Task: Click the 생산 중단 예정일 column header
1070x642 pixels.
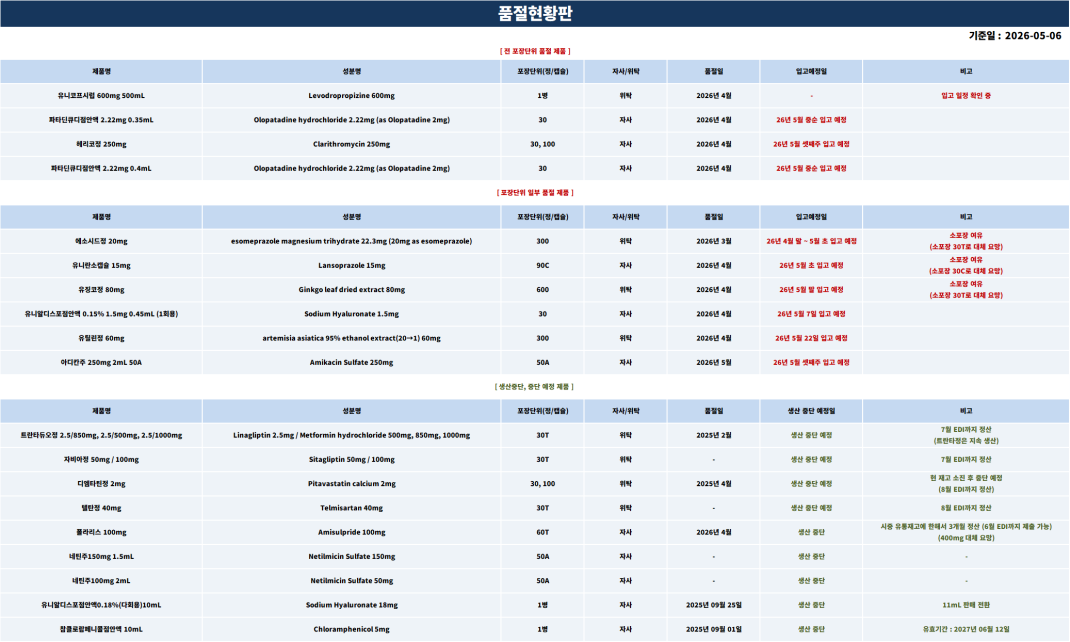Action: 811,411
